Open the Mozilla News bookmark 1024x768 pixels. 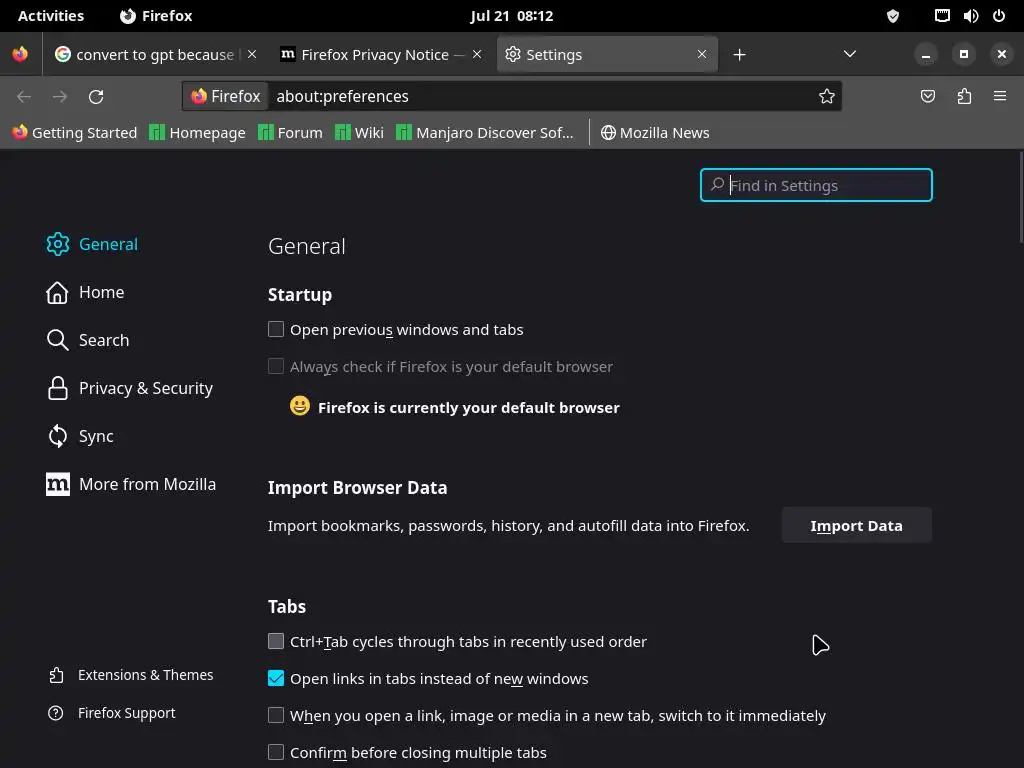[655, 132]
